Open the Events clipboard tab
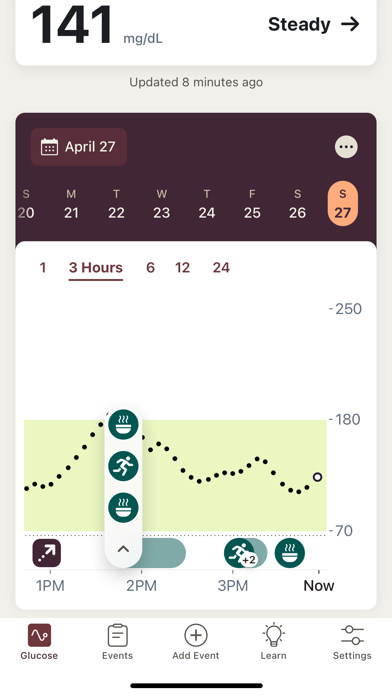The image size is (392, 696). pos(118,641)
